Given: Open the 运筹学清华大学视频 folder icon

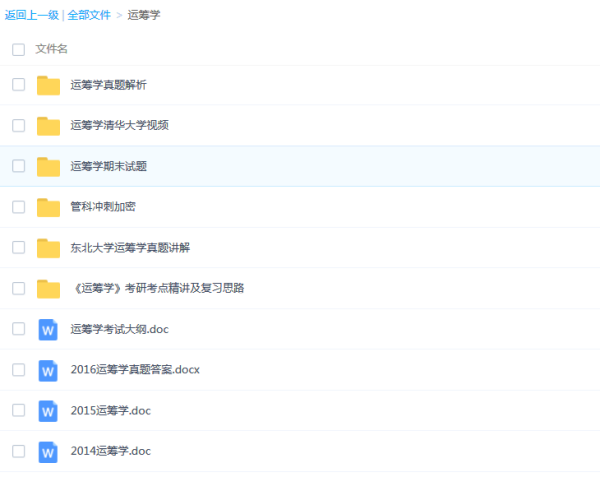Looking at the screenshot, I should [x=48, y=126].
